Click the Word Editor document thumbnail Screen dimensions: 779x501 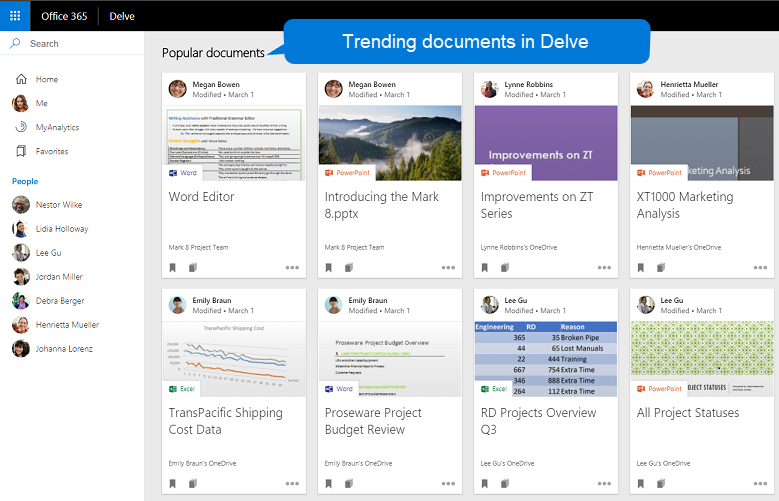pyautogui.click(x=234, y=143)
